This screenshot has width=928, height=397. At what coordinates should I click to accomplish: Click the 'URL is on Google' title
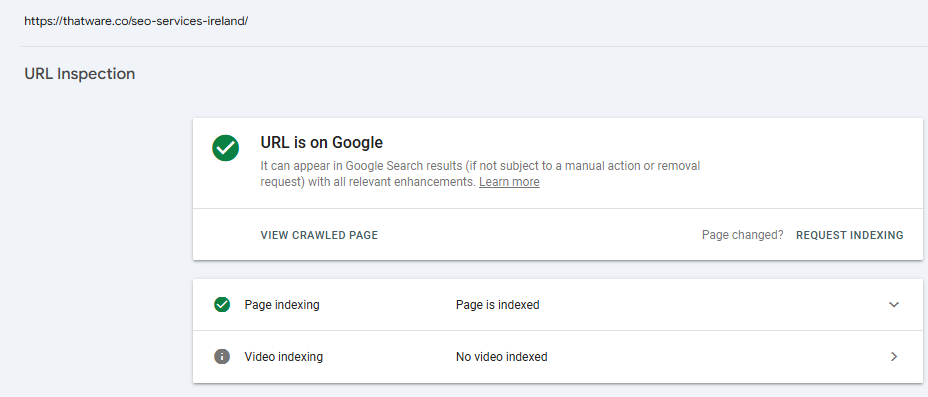tap(321, 143)
